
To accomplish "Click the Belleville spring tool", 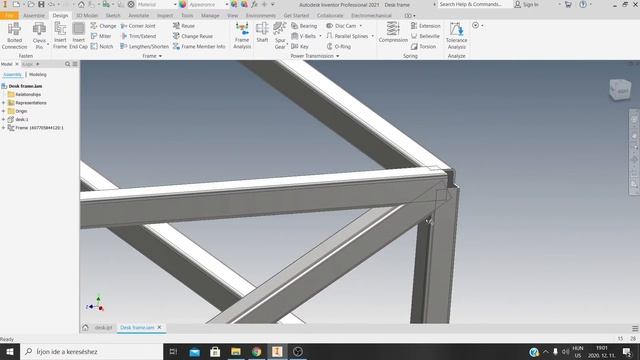I will coord(425,36).
